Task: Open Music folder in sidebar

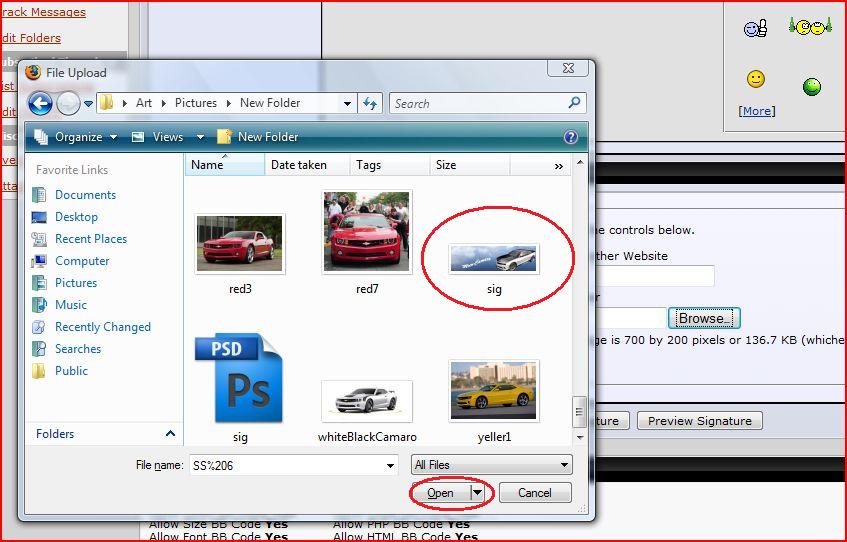Action: tap(70, 305)
